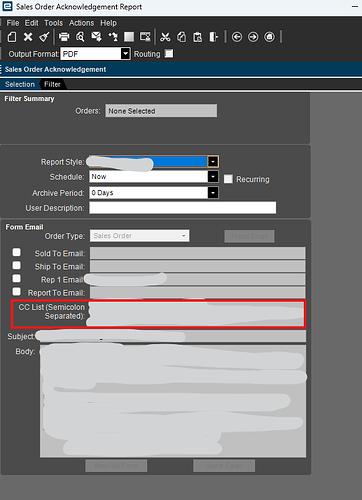Open the Output Format dropdown

coord(125,54)
